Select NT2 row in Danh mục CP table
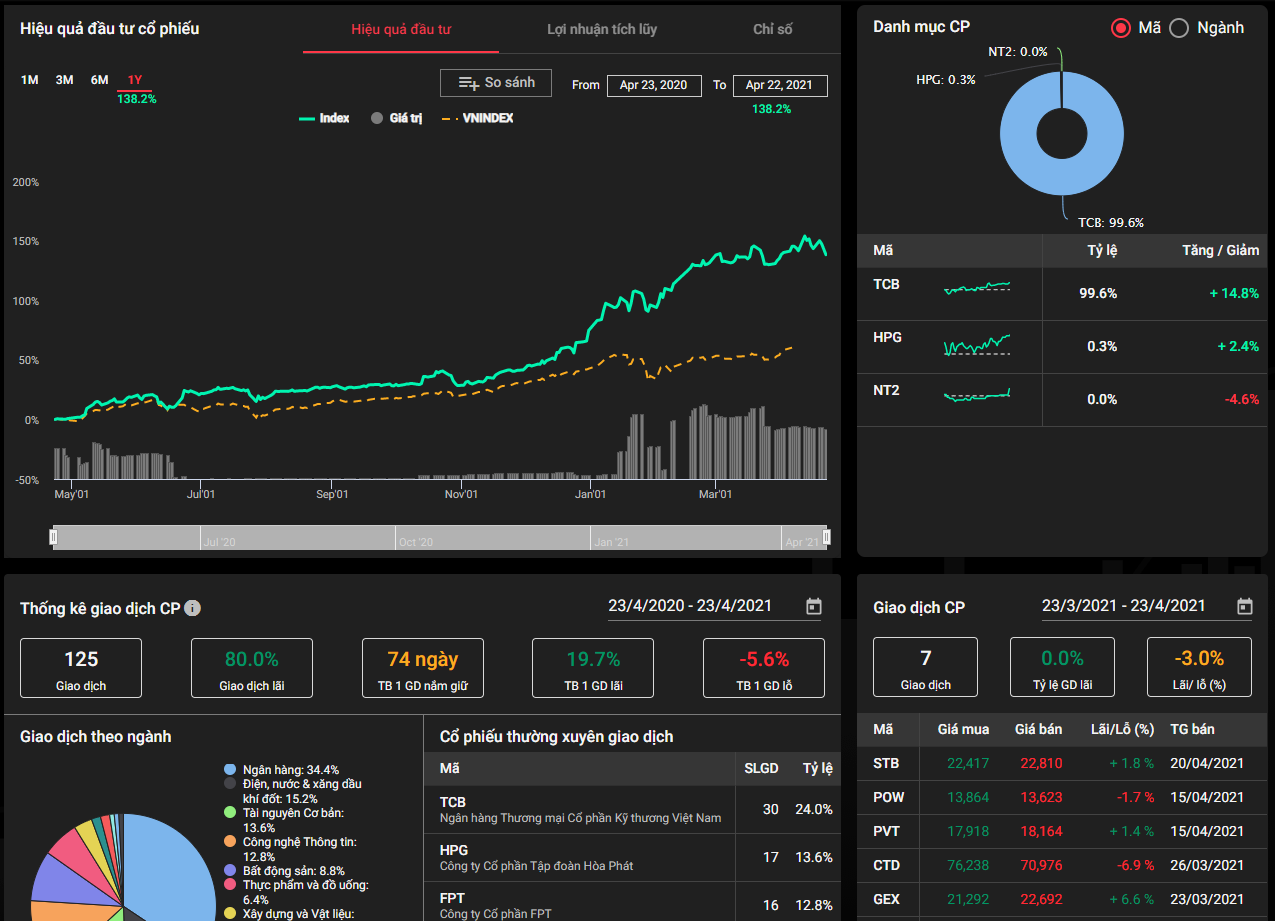1275x921 pixels. 1062,400
